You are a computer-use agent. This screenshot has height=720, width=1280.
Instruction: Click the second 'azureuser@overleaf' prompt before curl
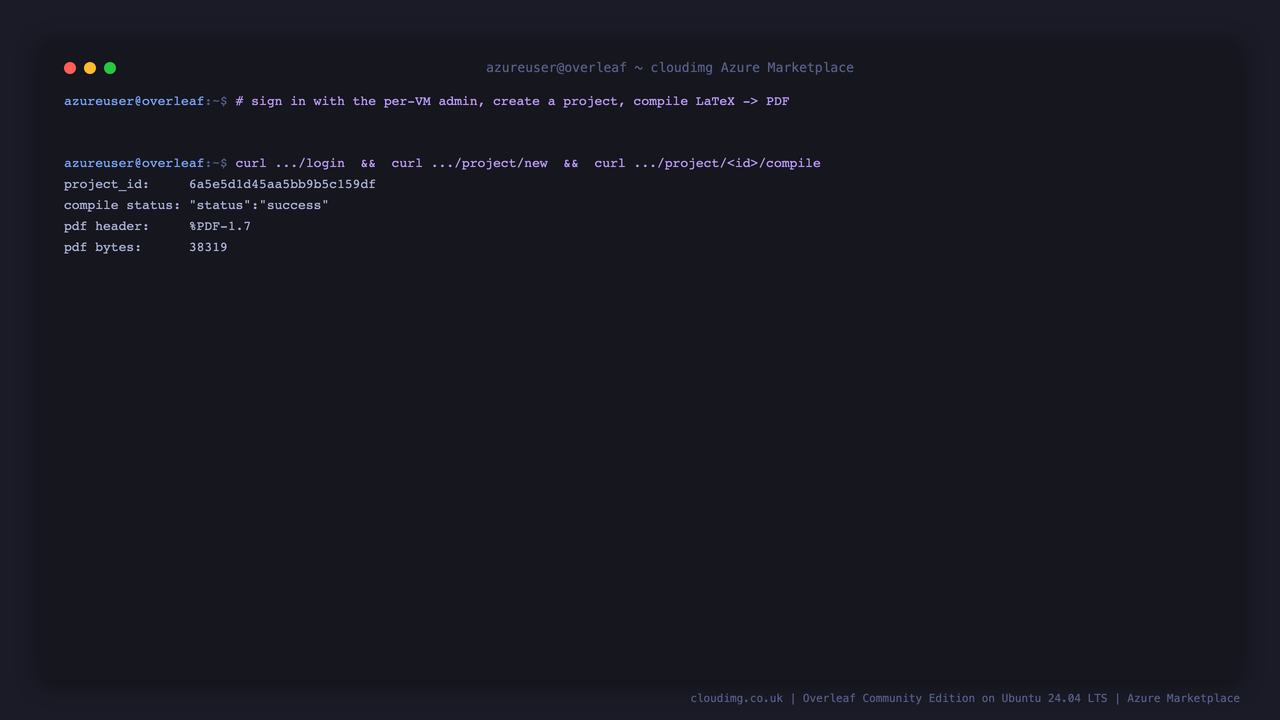coord(134,163)
